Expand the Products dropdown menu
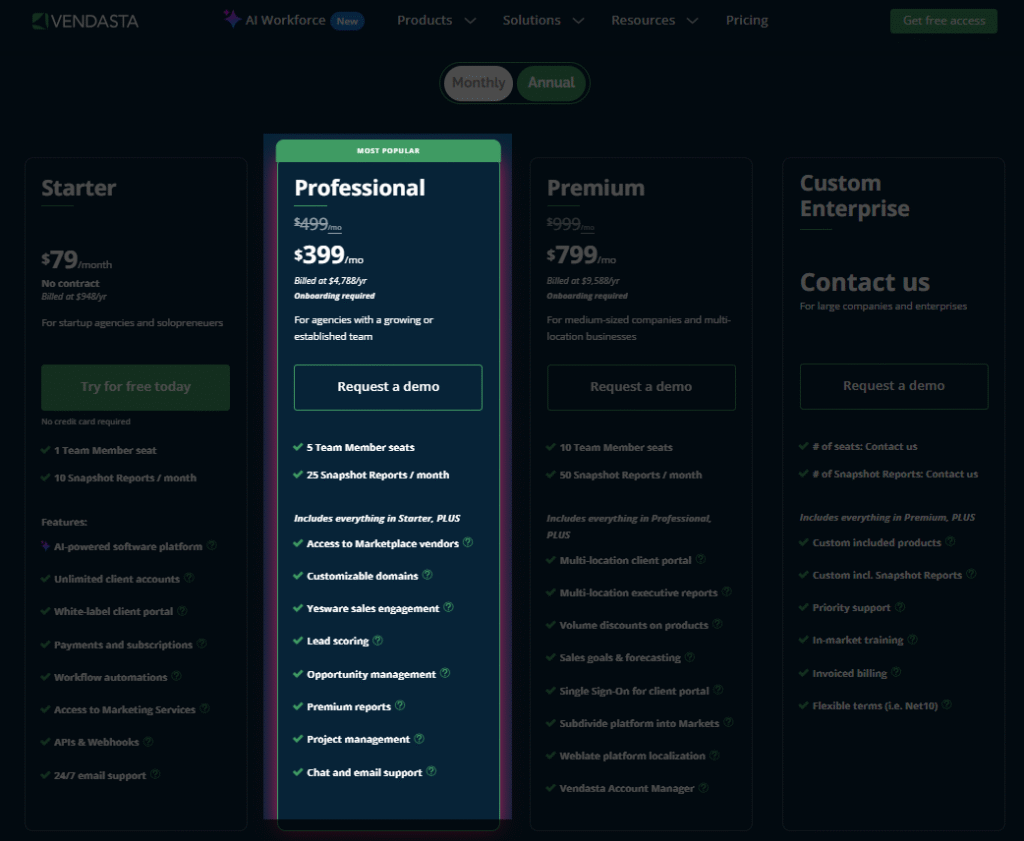The height and width of the screenshot is (841, 1024). click(x=436, y=21)
